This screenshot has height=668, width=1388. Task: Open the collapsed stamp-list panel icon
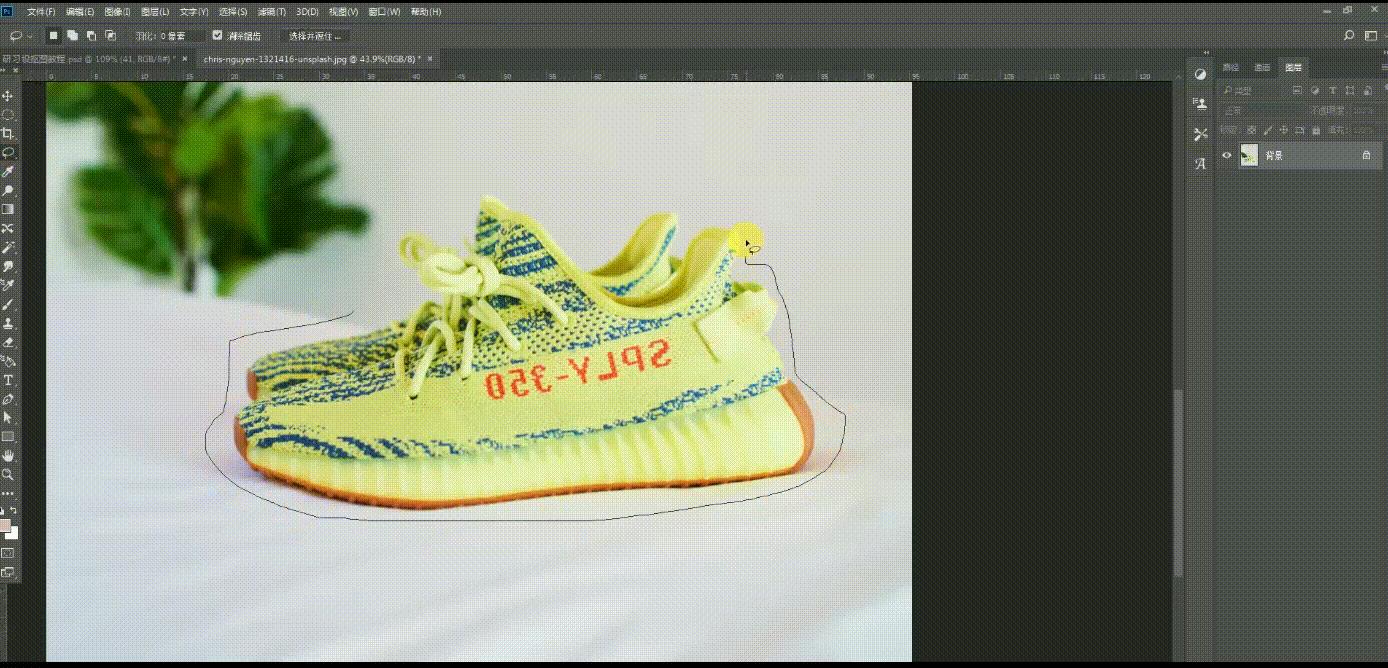pos(1200,104)
